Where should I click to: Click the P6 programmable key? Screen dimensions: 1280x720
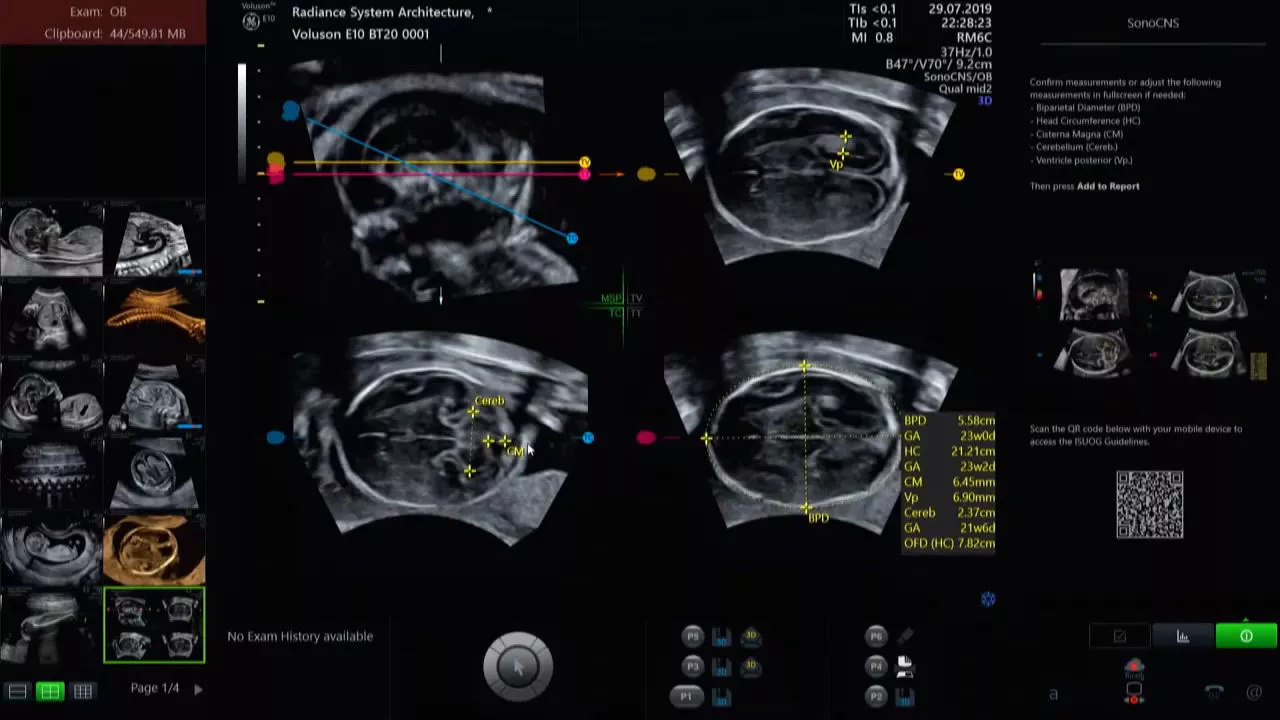click(x=876, y=636)
